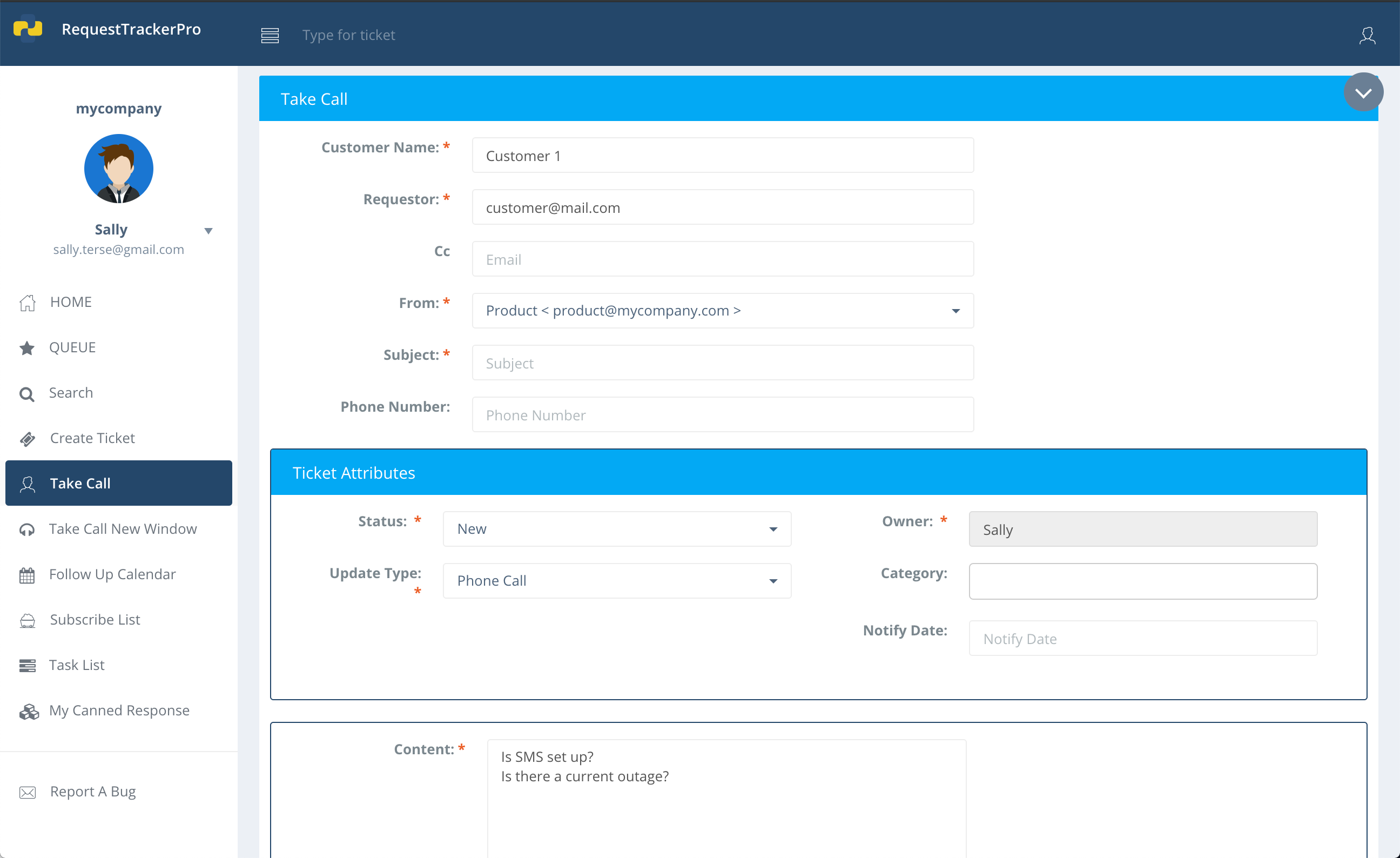Click the Ticket Attributes header
Screen dimensions: 1400x858
point(818,472)
